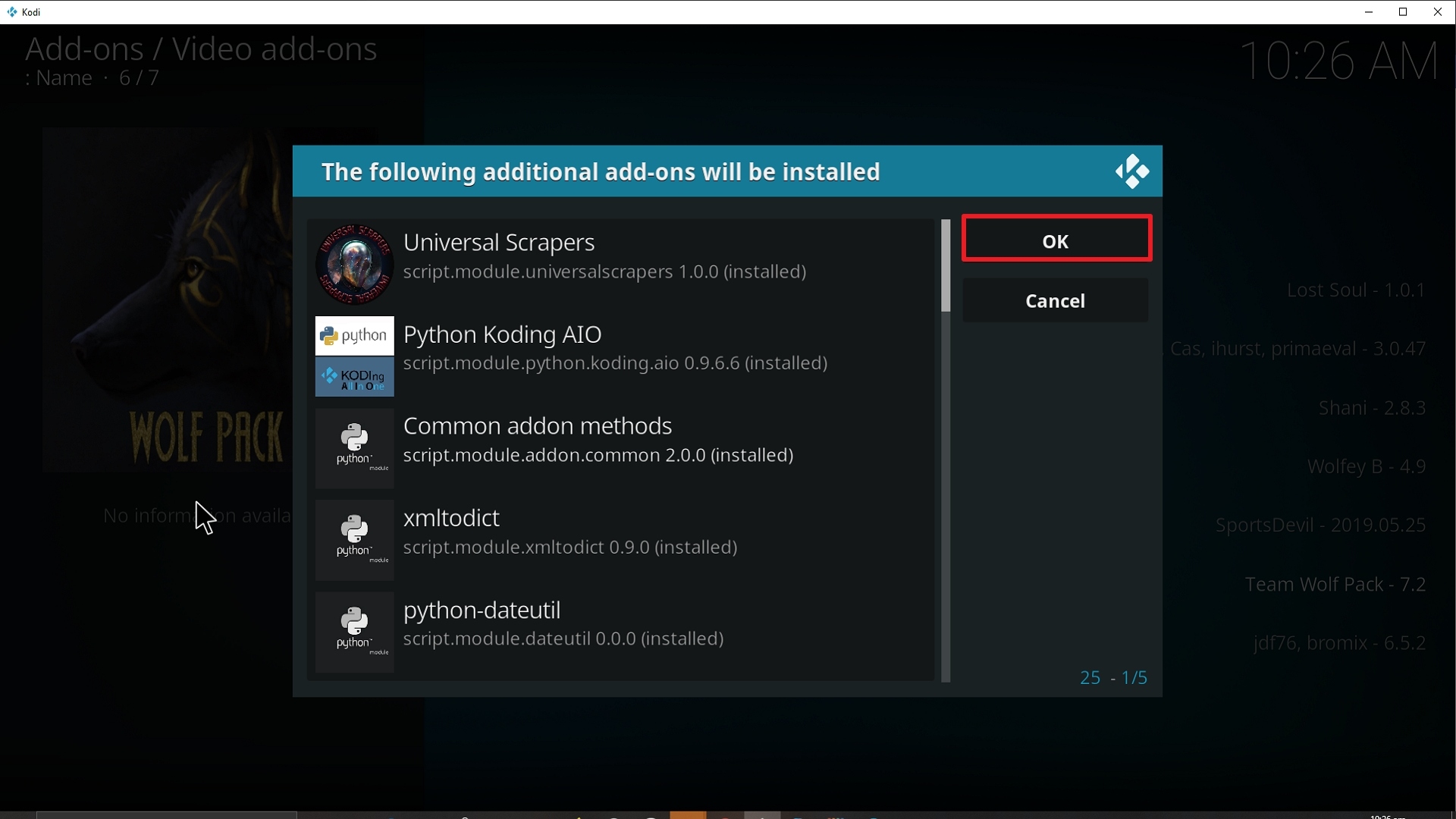This screenshot has height=819, width=1456.
Task: Select the Shani - 2.8.3 entry
Action: pos(1372,408)
